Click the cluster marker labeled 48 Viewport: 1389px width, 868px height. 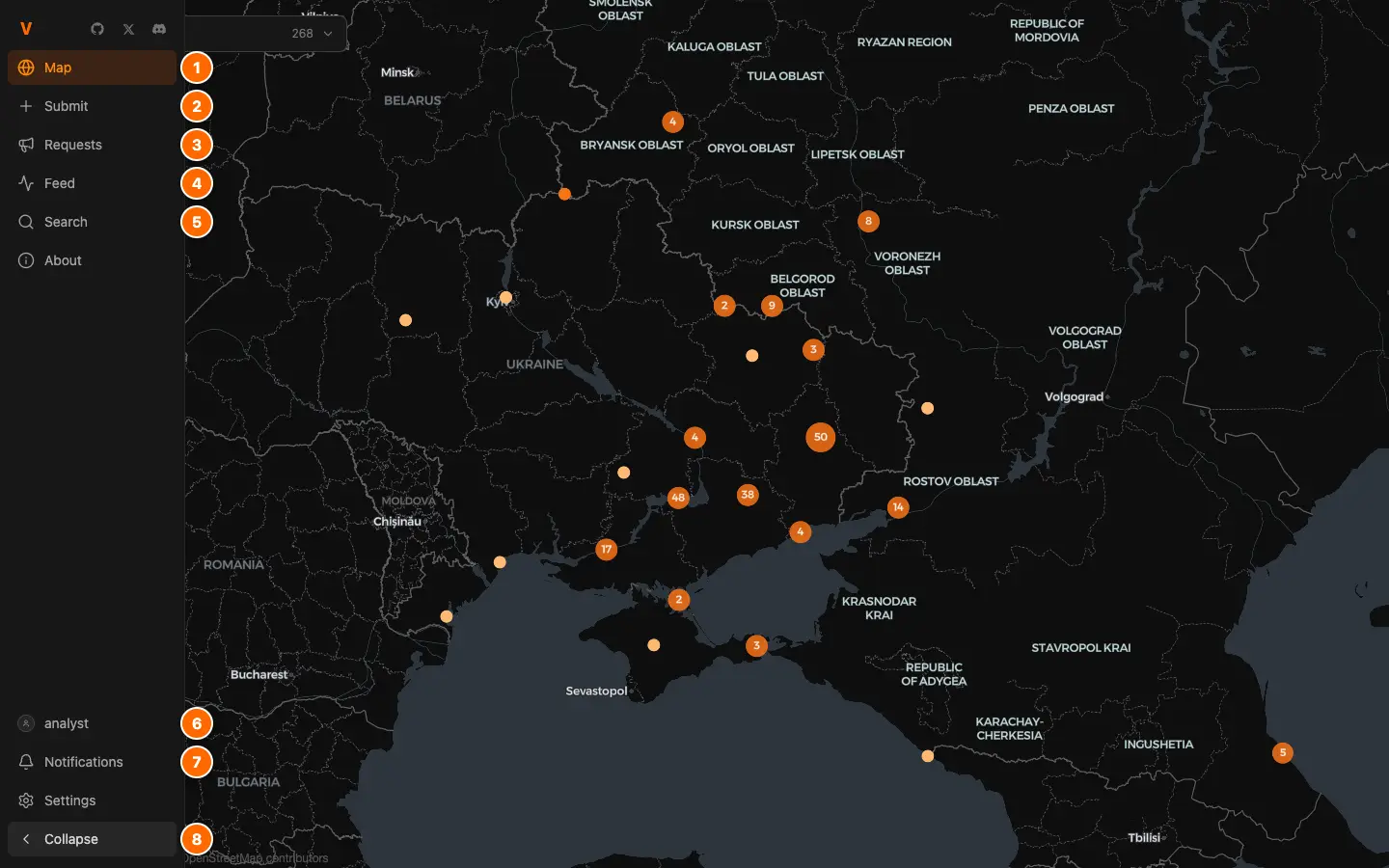[679, 498]
